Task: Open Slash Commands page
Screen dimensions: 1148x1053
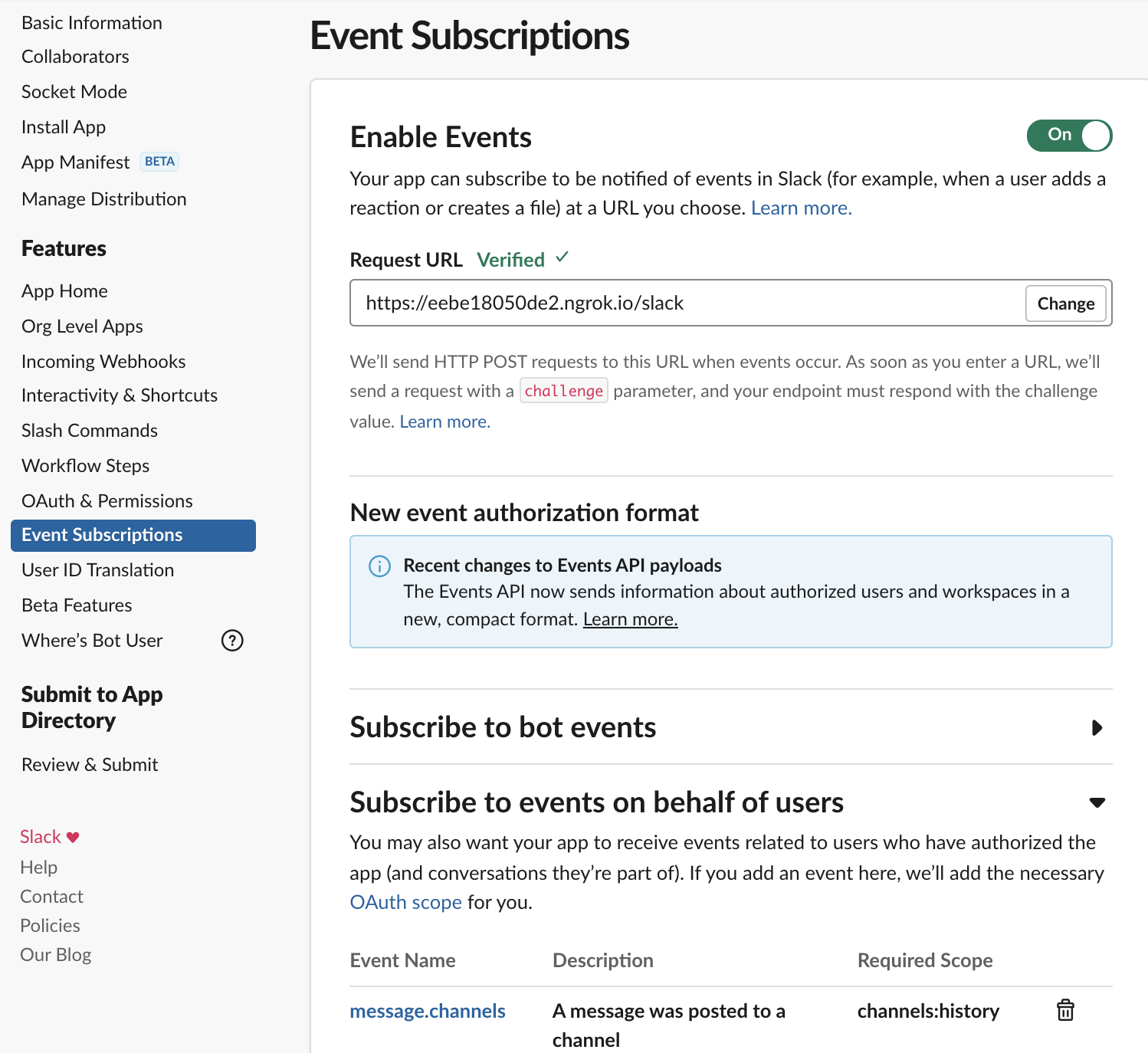Action: click(90, 431)
